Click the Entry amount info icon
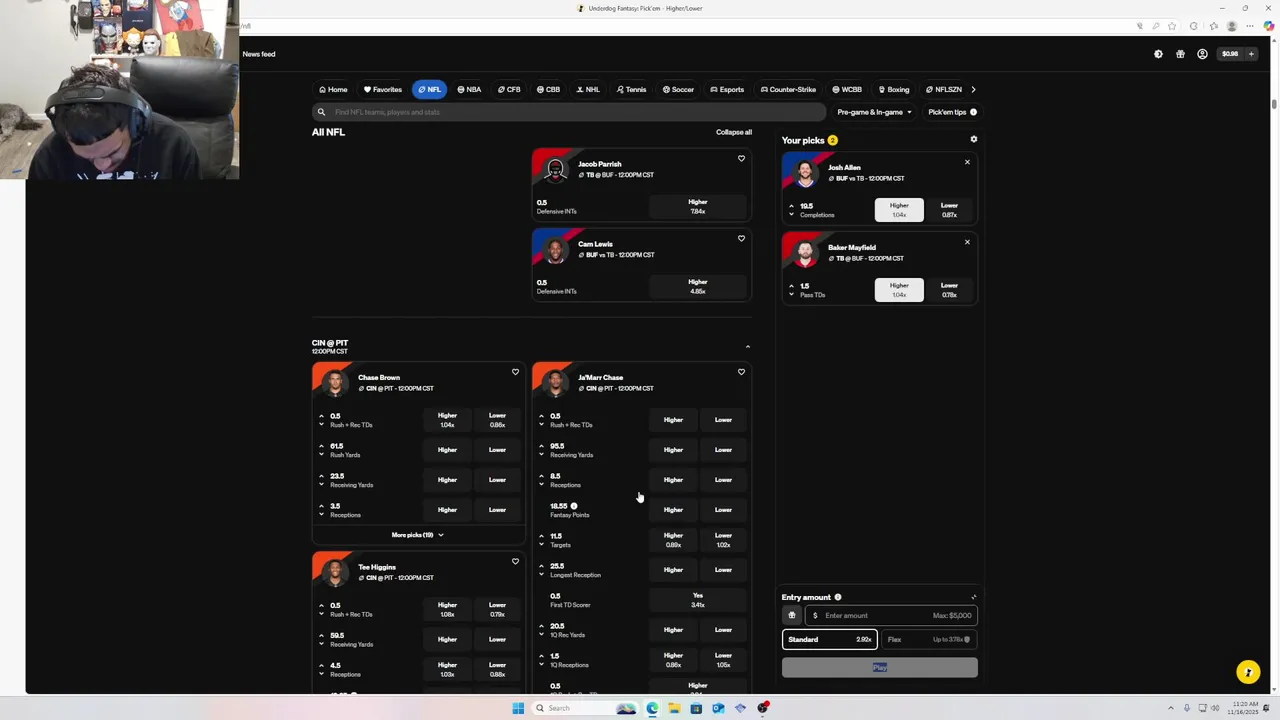This screenshot has width=1280, height=720. (838, 597)
